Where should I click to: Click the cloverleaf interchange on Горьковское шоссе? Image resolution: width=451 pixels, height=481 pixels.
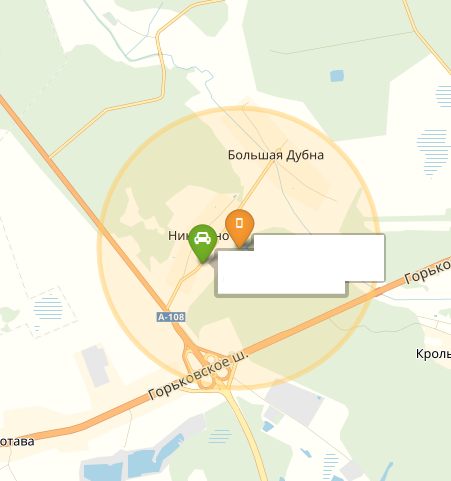pyautogui.click(x=208, y=367)
